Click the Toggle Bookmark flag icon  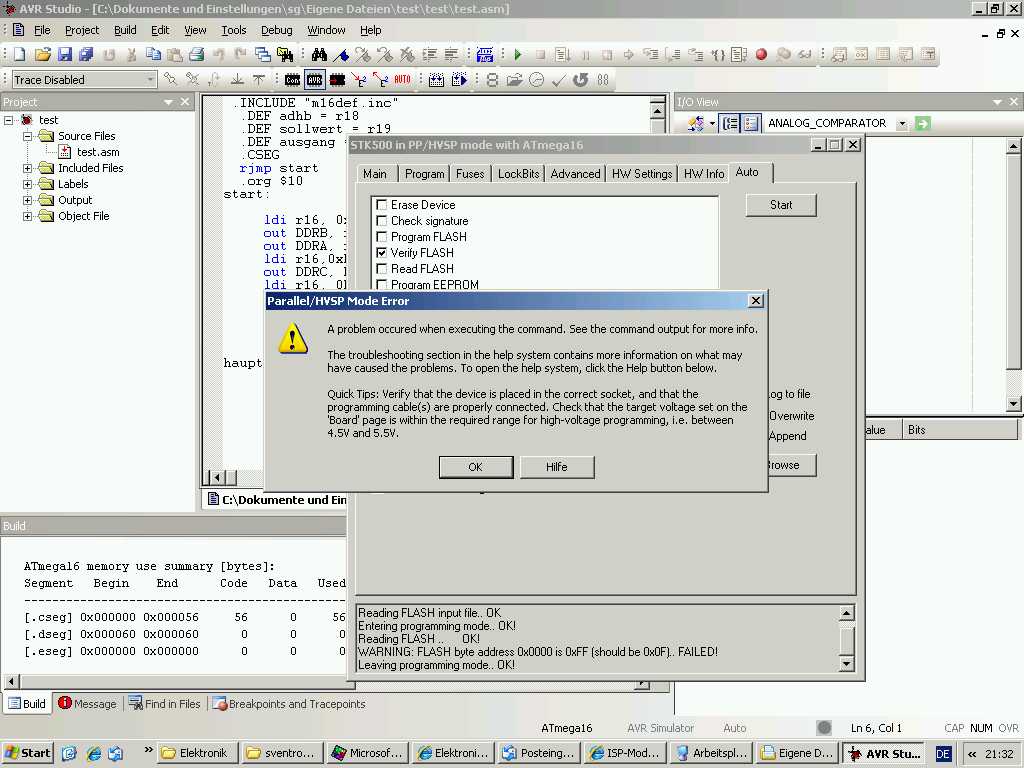click(341, 55)
